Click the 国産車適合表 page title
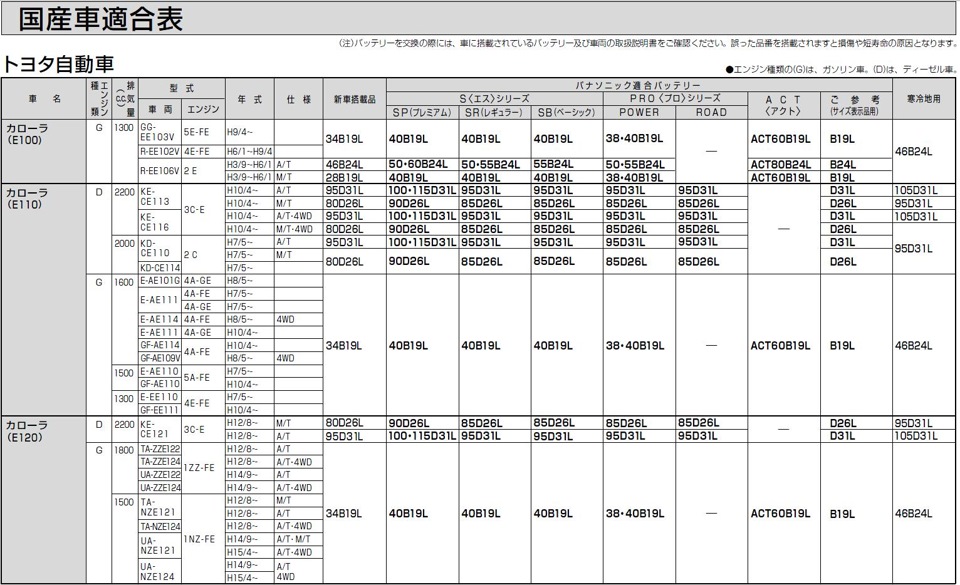 pyautogui.click(x=100, y=19)
